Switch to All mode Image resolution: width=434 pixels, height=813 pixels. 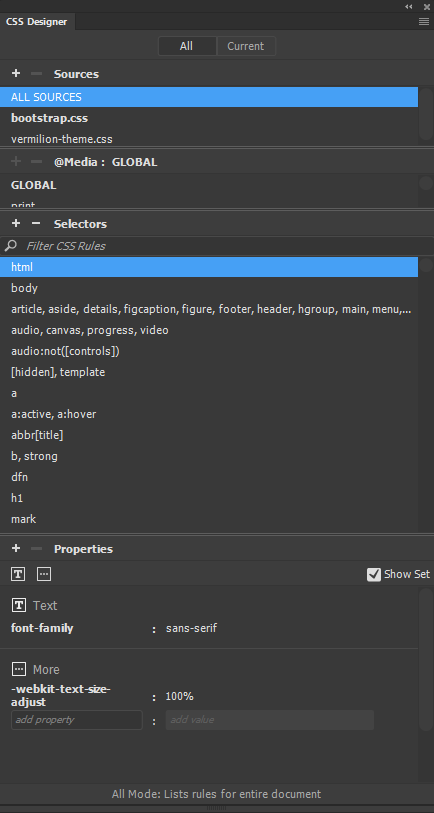187,46
